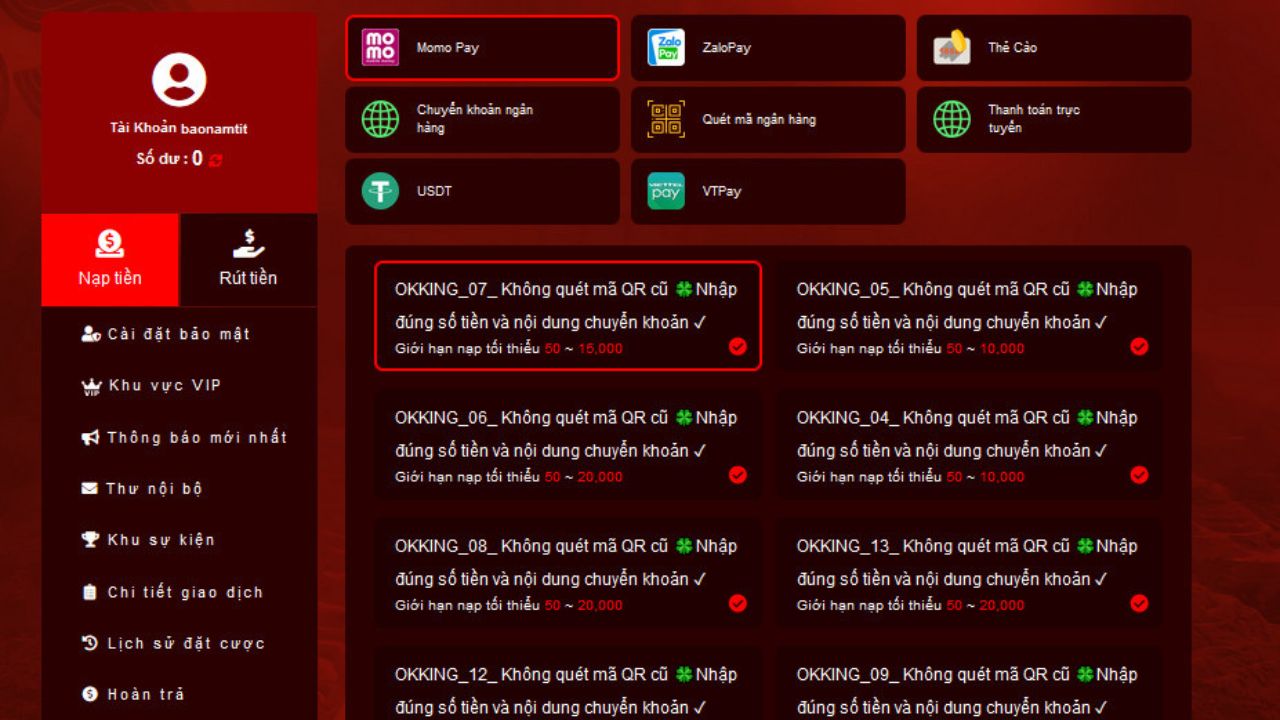Viewport: 1280px width, 720px height.
Task: Select the OKKING_07 channel checkmark
Action: 738,347
